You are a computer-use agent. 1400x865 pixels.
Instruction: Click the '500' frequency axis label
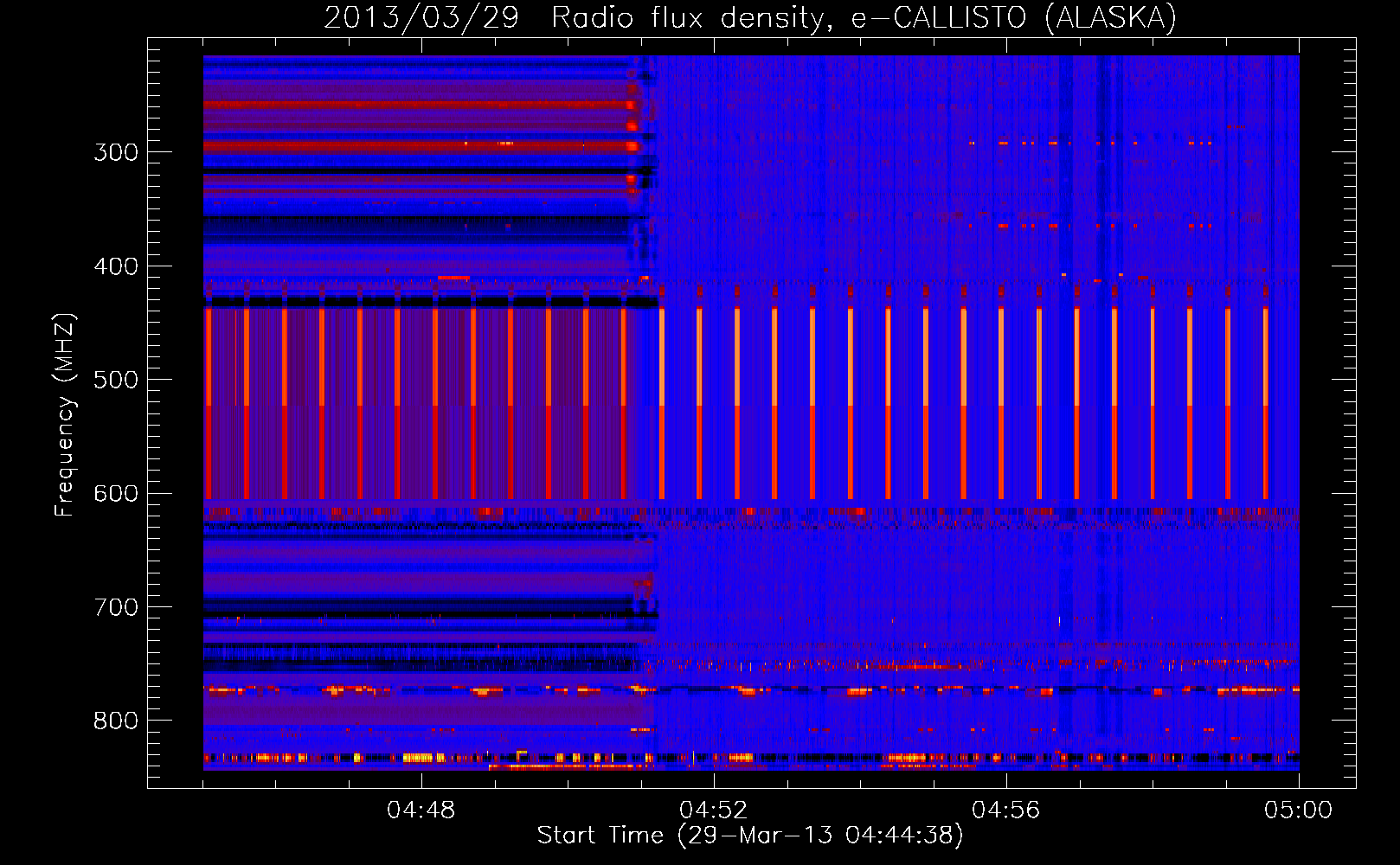point(116,380)
